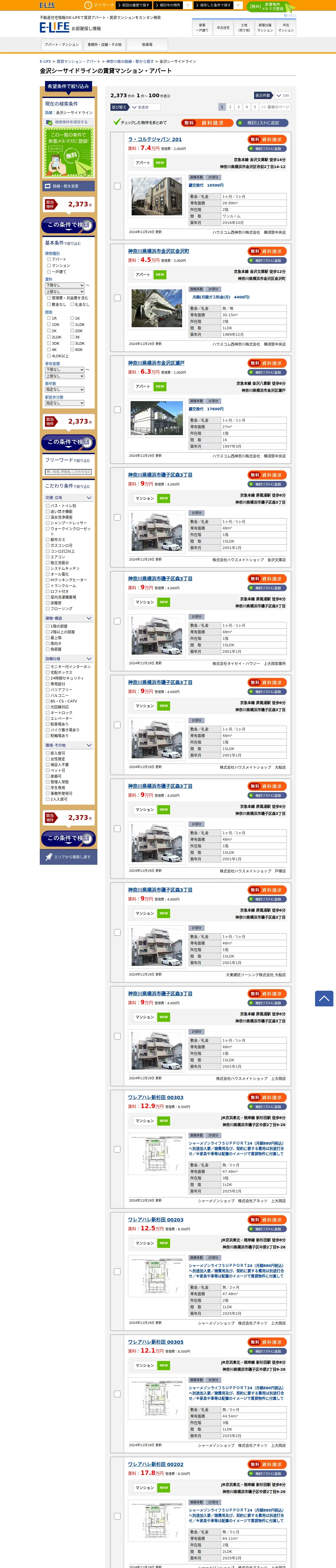Open photo of ラ・コルテジャッハ 201 building
Image resolution: width=336 pixels, height=1568 pixels.
pos(157,197)
